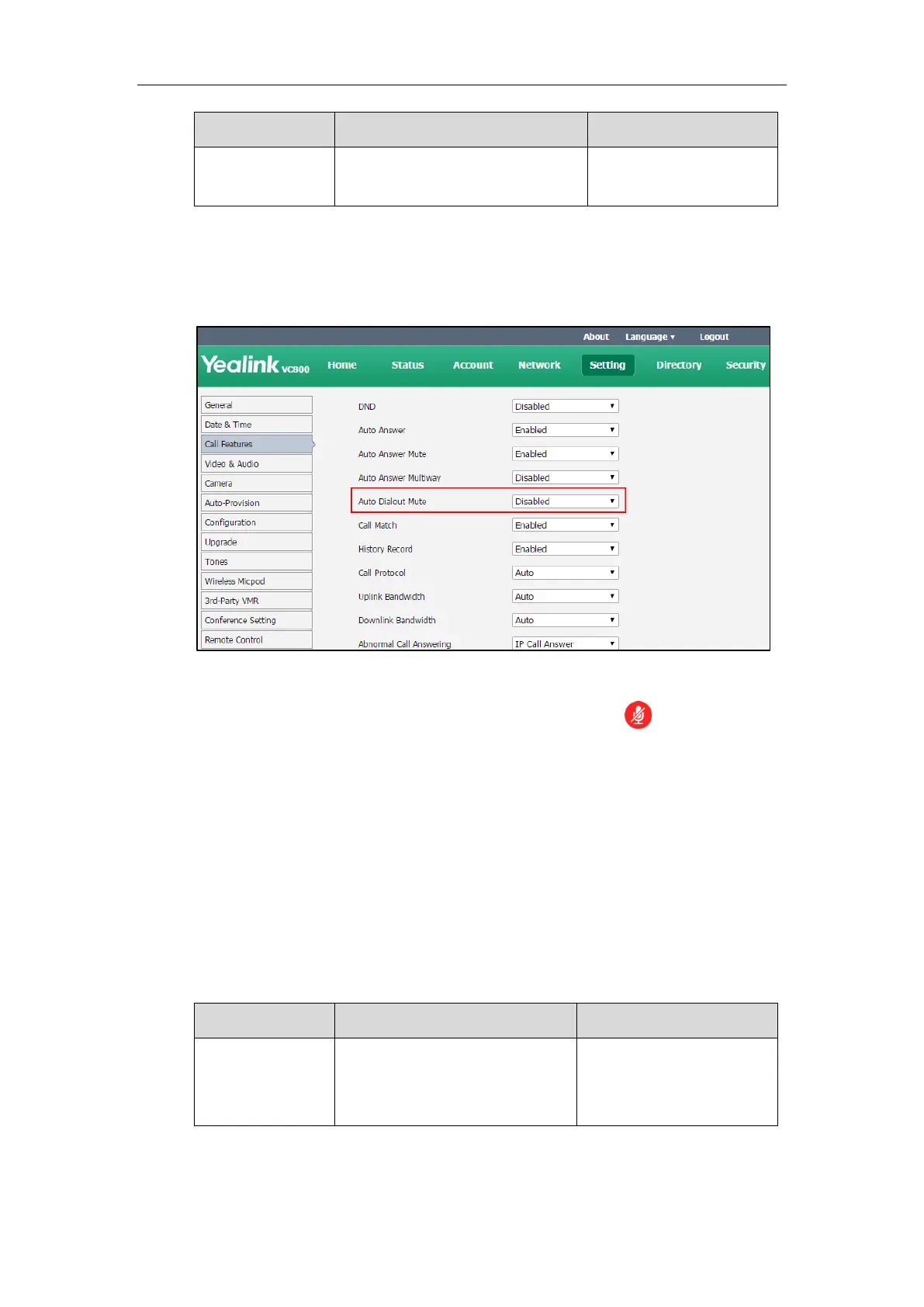The width and height of the screenshot is (924, 1307).
Task: Click the red muted microphone icon
Action: pyautogui.click(x=638, y=715)
